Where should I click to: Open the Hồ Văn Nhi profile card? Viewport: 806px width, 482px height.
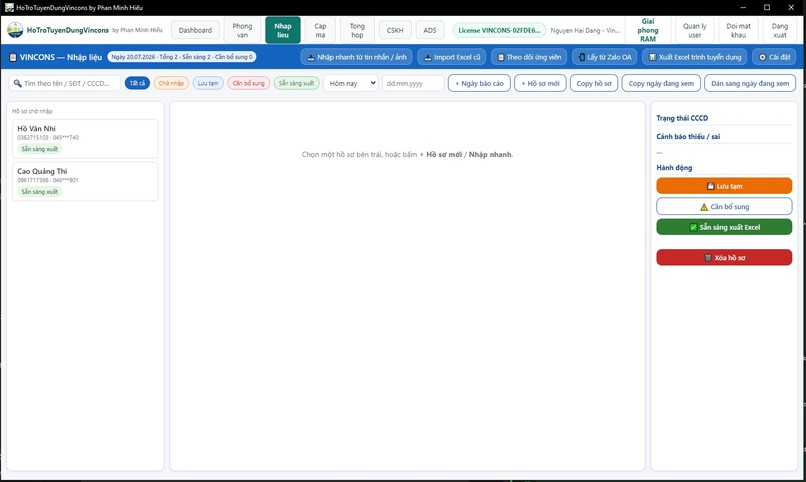pos(85,139)
